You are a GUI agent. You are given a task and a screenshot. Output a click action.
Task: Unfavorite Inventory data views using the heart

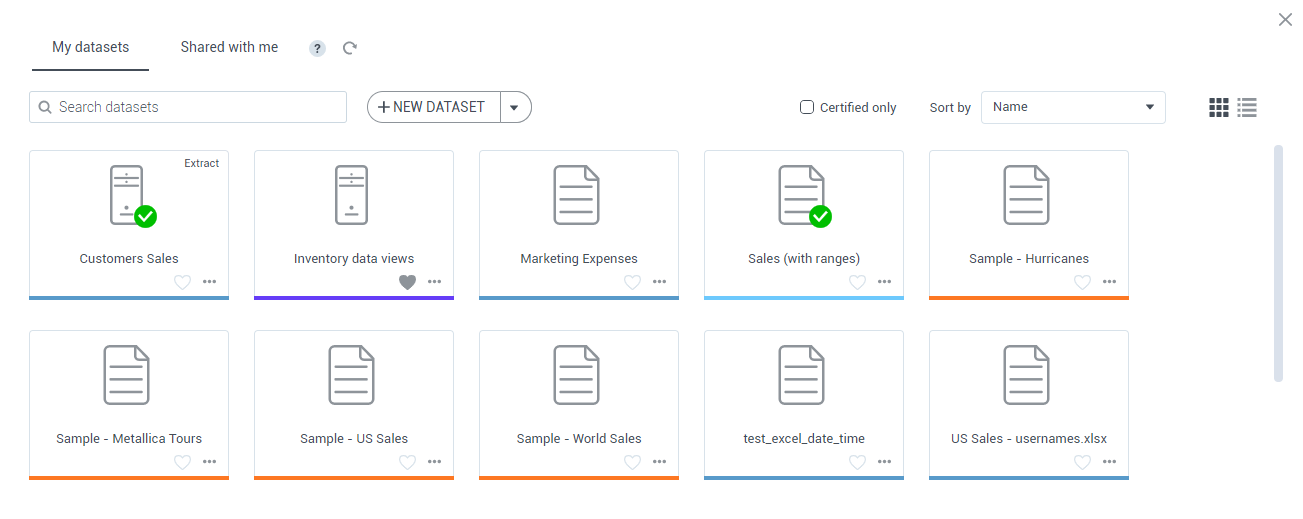(x=407, y=282)
